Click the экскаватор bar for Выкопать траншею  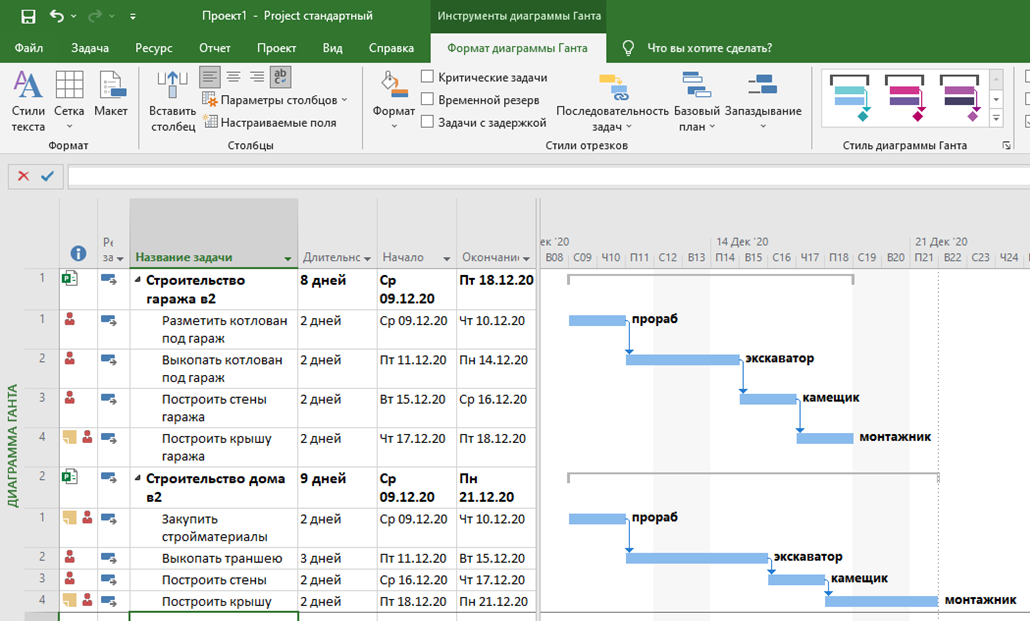coord(697,559)
